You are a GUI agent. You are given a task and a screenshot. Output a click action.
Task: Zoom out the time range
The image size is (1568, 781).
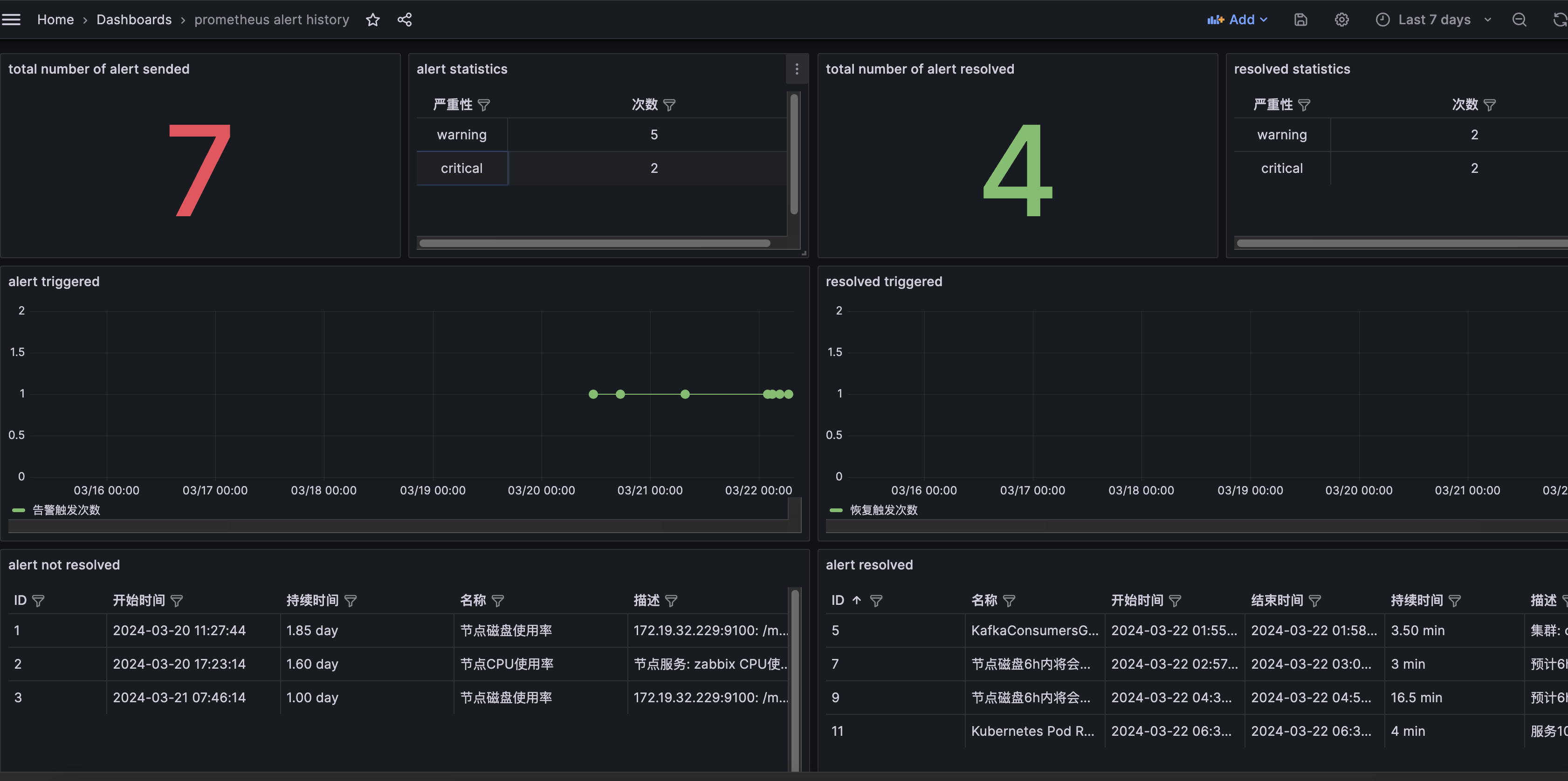[1520, 20]
